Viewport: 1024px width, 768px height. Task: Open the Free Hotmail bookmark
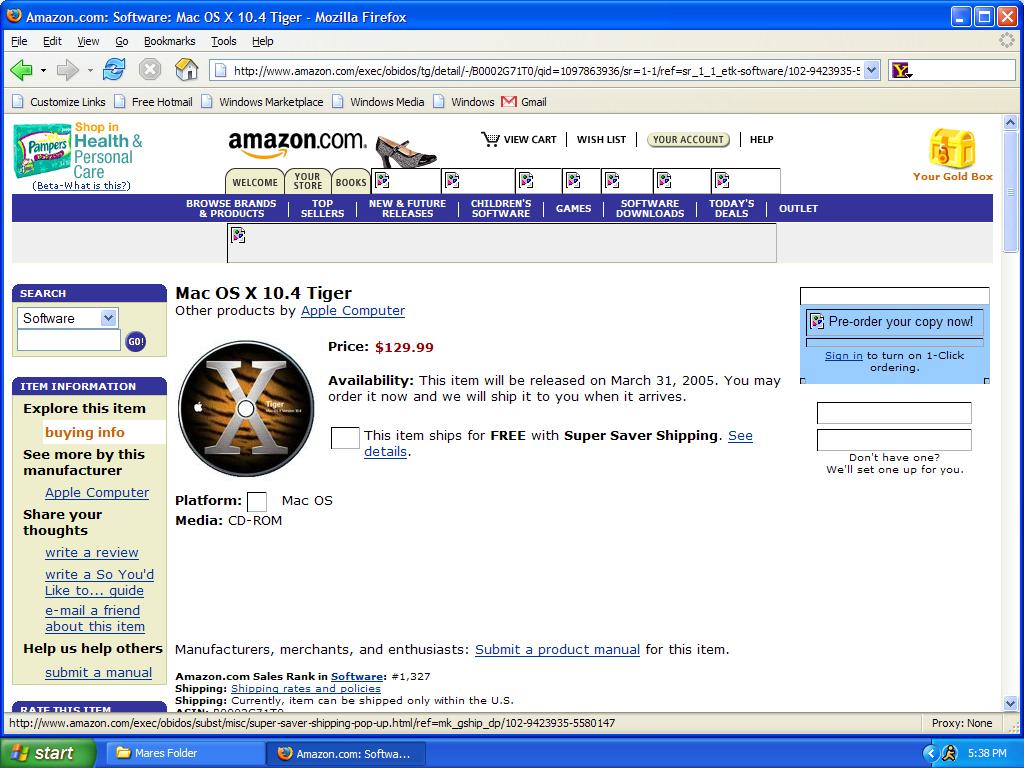click(154, 102)
